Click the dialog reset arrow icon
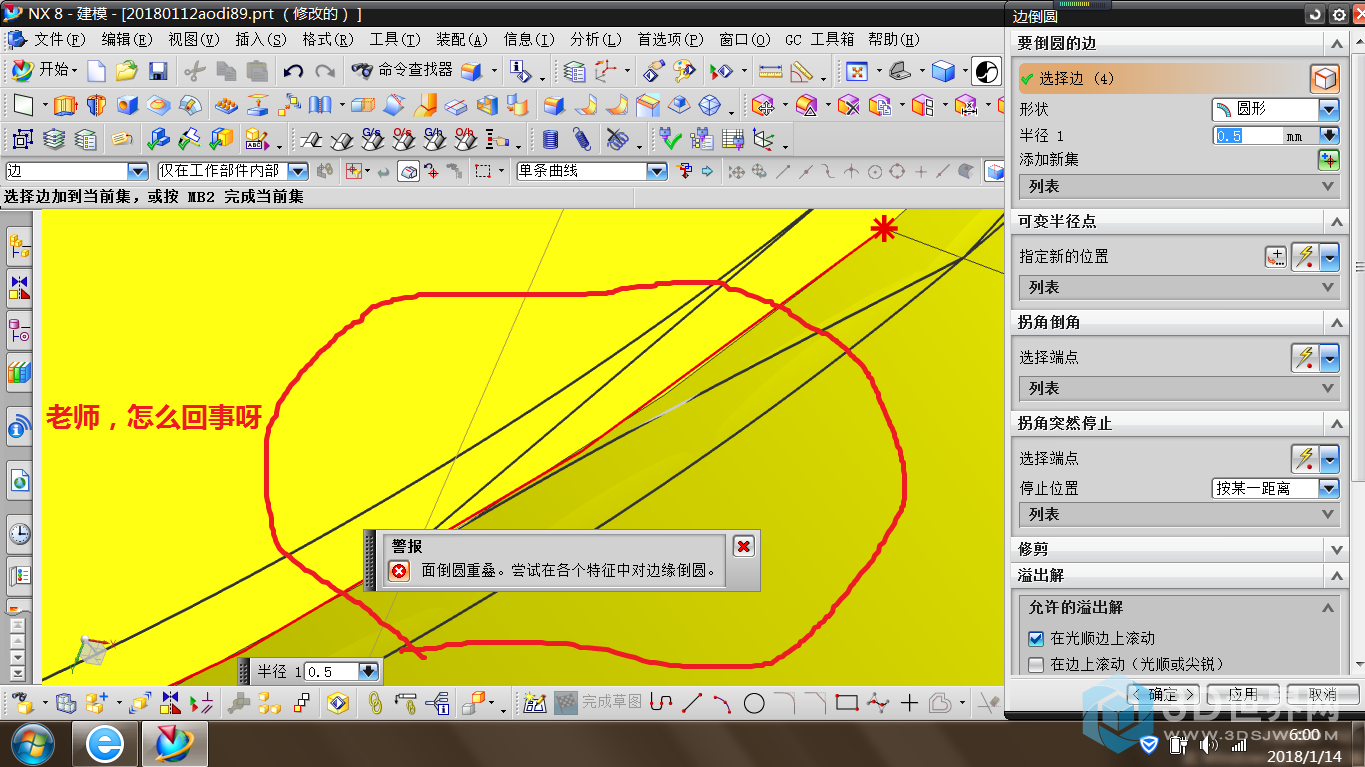1365x767 pixels. click(x=1314, y=15)
